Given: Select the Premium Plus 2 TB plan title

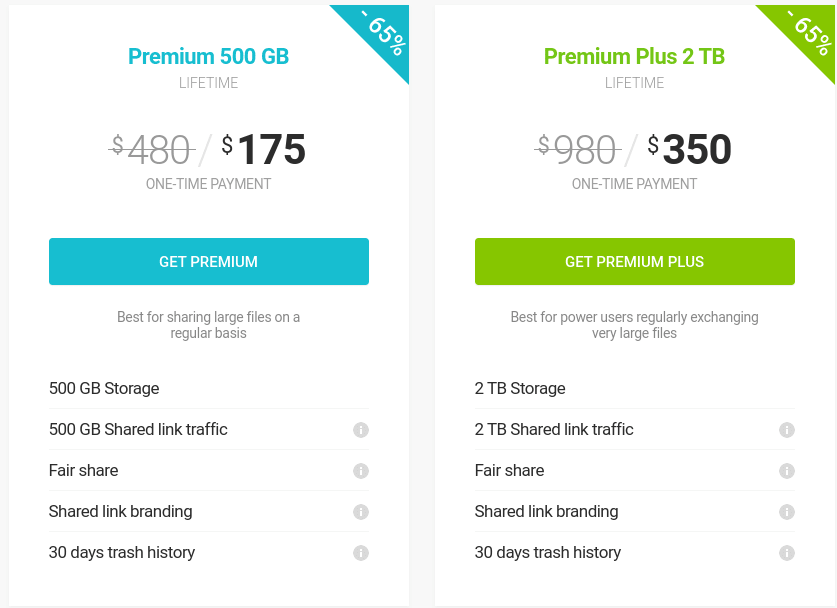Looking at the screenshot, I should (x=634, y=56).
